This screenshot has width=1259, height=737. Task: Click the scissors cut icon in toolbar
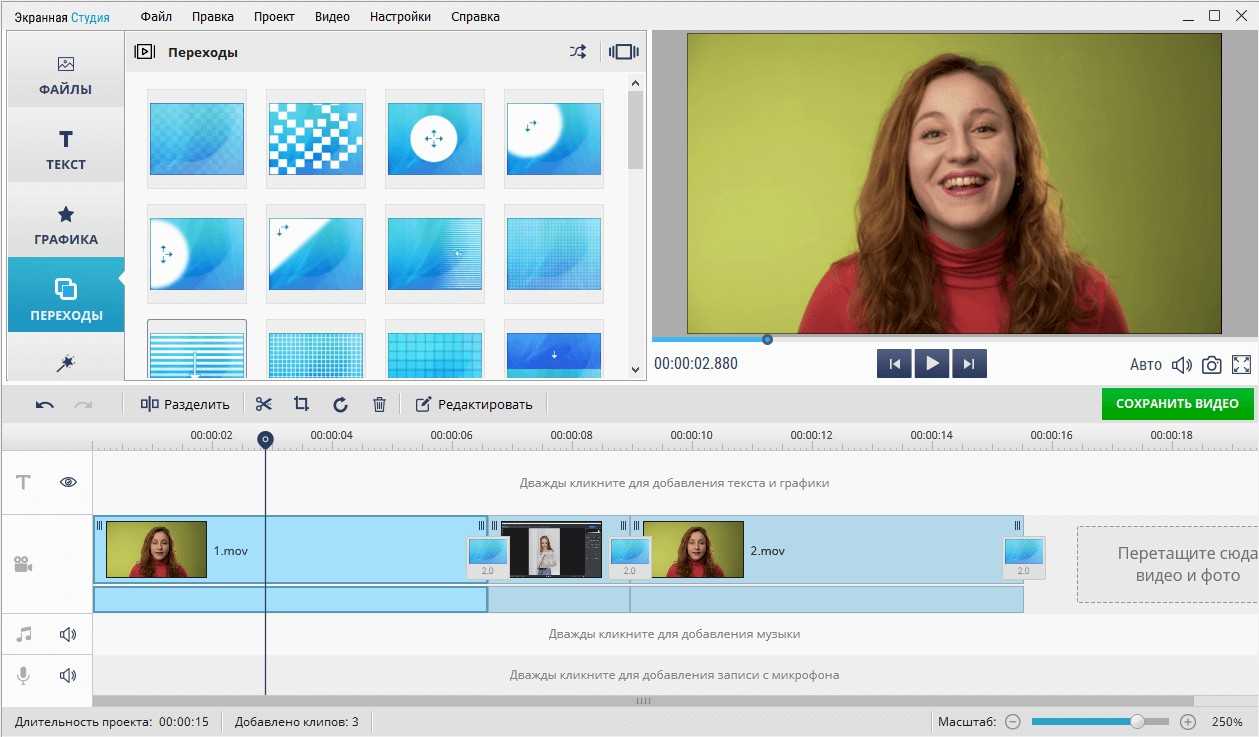[263, 404]
